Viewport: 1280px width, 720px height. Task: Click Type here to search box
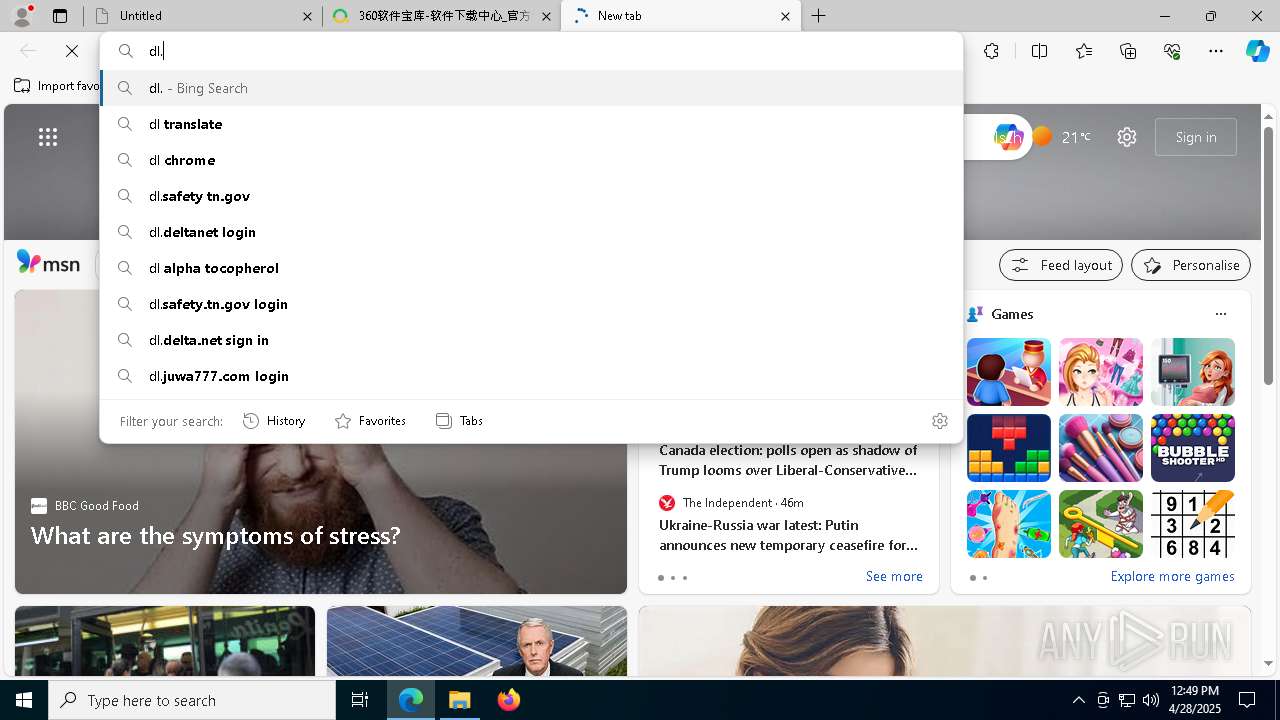point(192,700)
